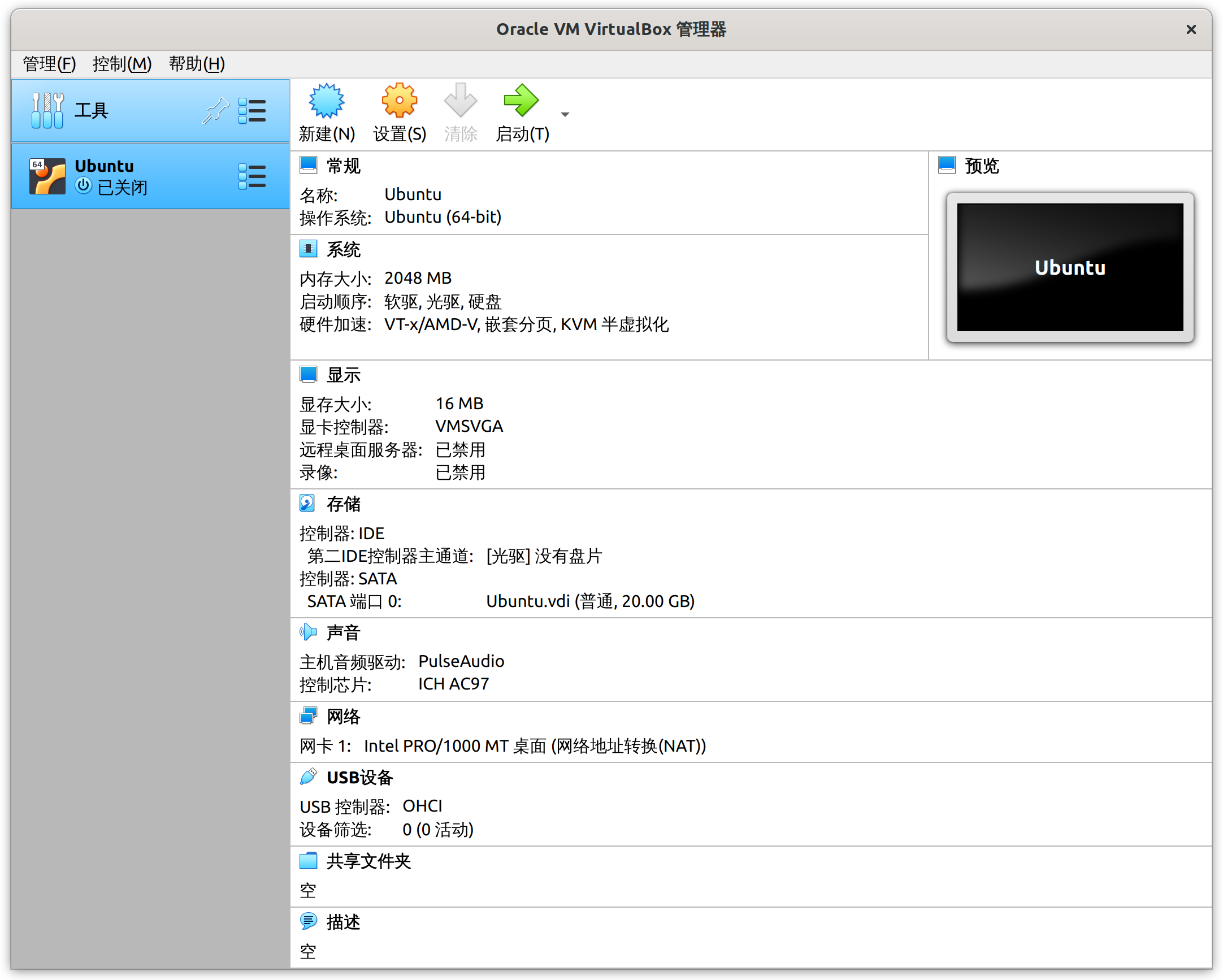The height and width of the screenshot is (980, 1223).
Task: Open Settings (设置) gear icon
Action: tap(400, 102)
